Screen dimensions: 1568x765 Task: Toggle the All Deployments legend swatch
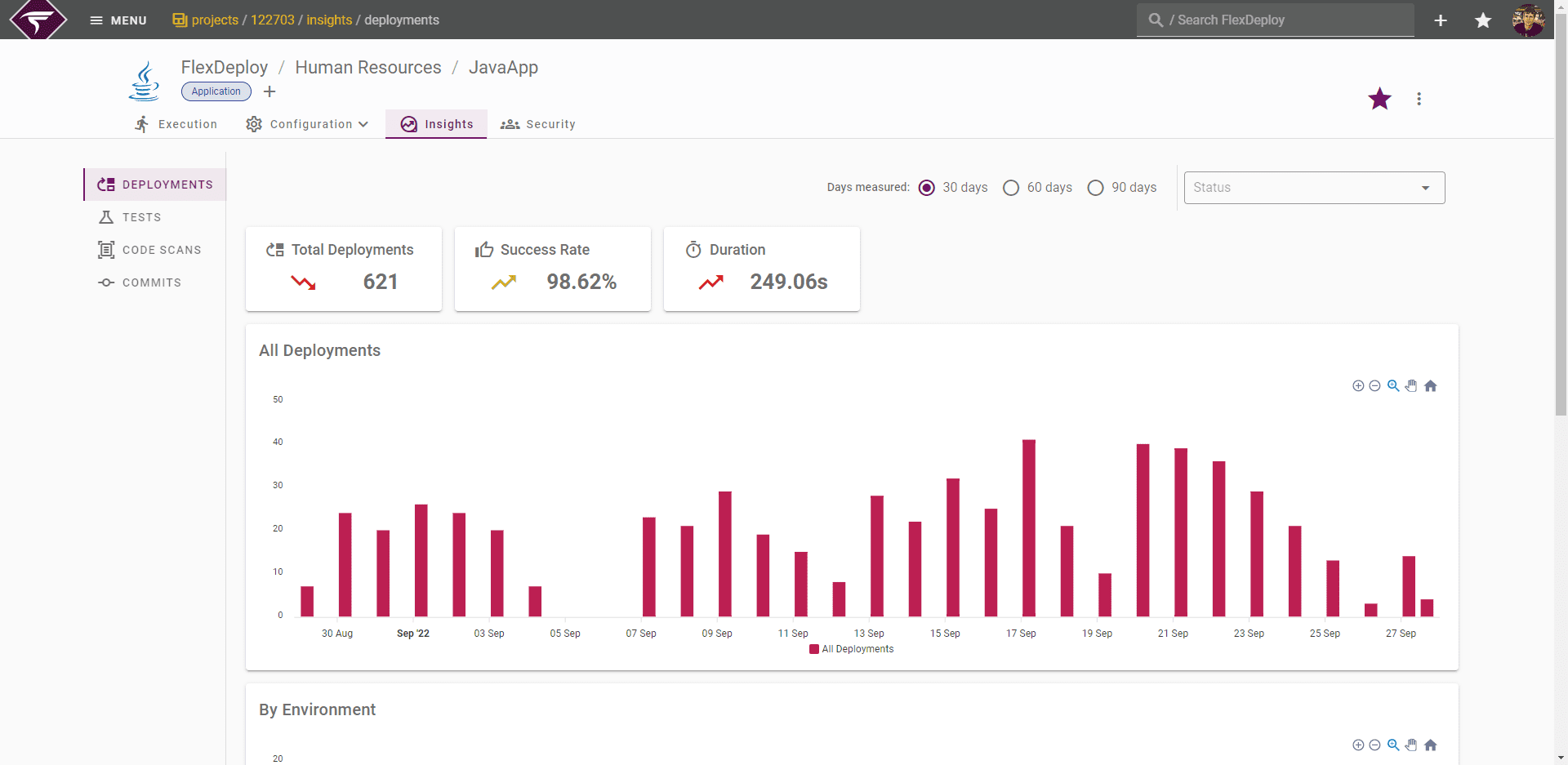pyautogui.click(x=814, y=649)
